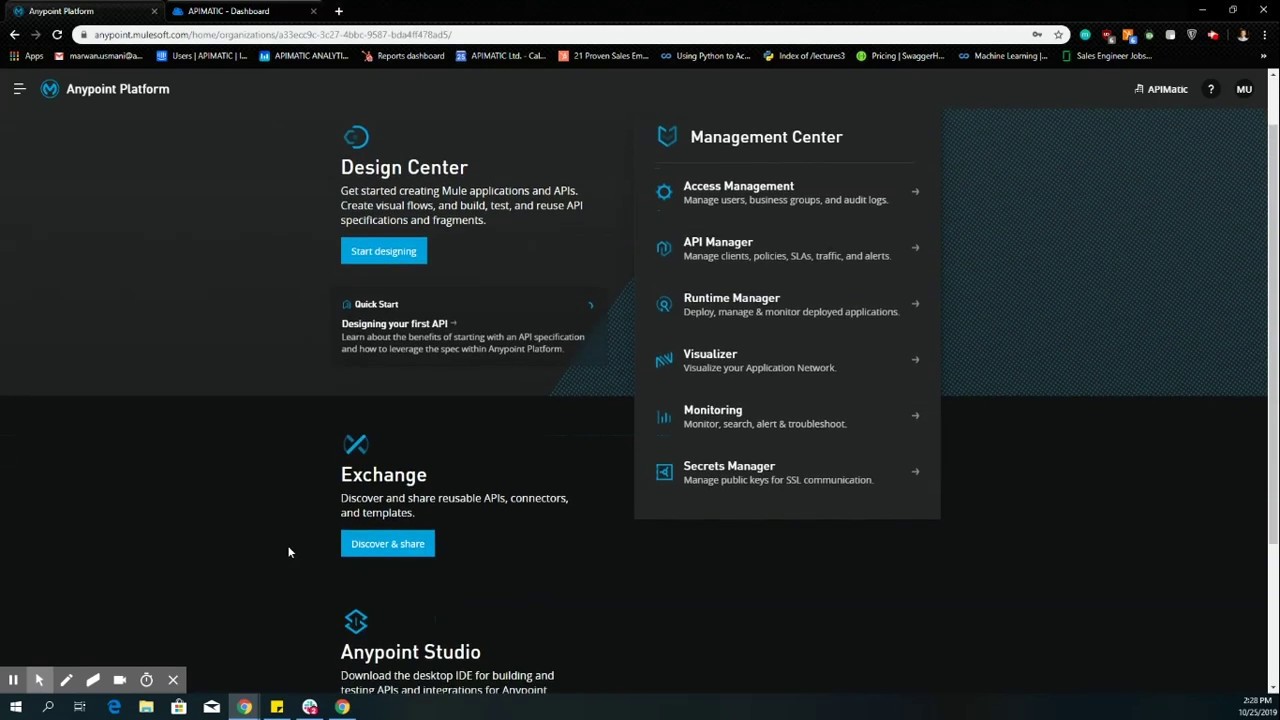1280x720 pixels.
Task: Open a new browser tab
Action: pyautogui.click(x=339, y=11)
